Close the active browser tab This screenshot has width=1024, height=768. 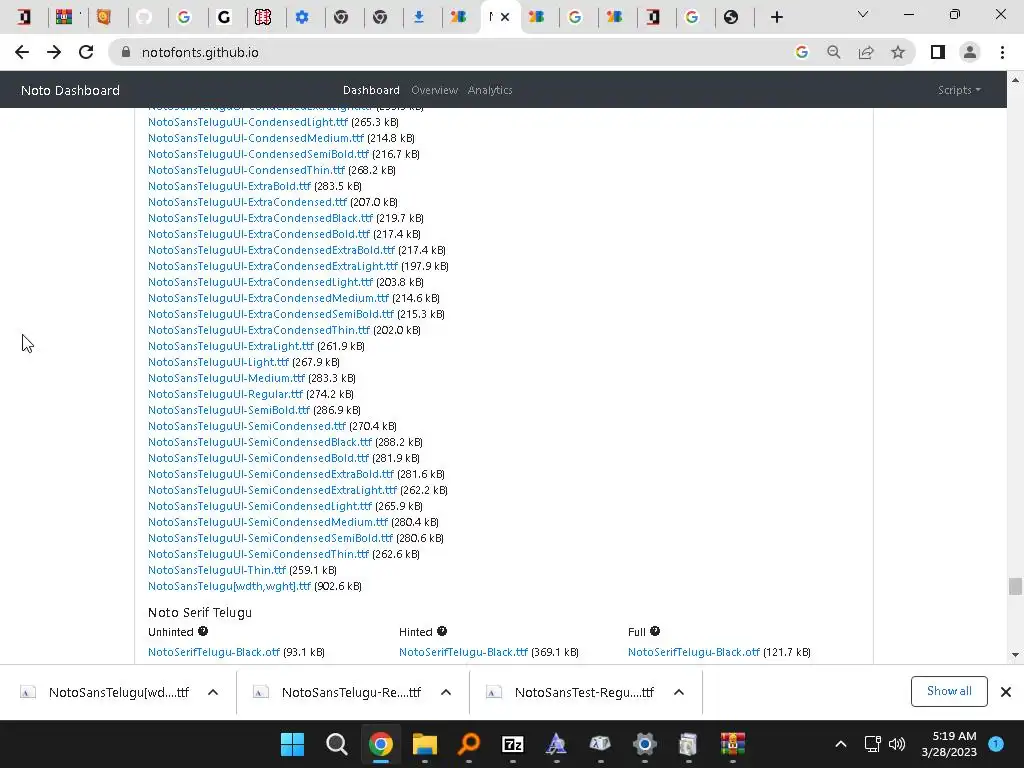[505, 17]
